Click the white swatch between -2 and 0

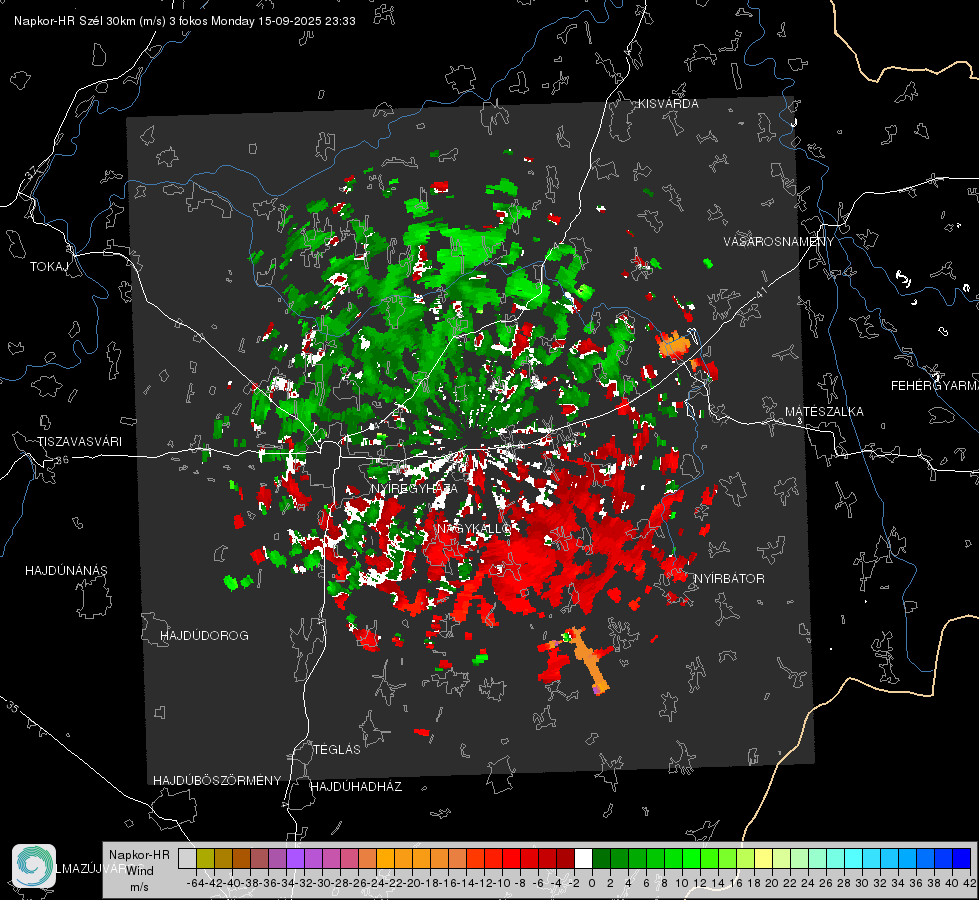(583, 858)
